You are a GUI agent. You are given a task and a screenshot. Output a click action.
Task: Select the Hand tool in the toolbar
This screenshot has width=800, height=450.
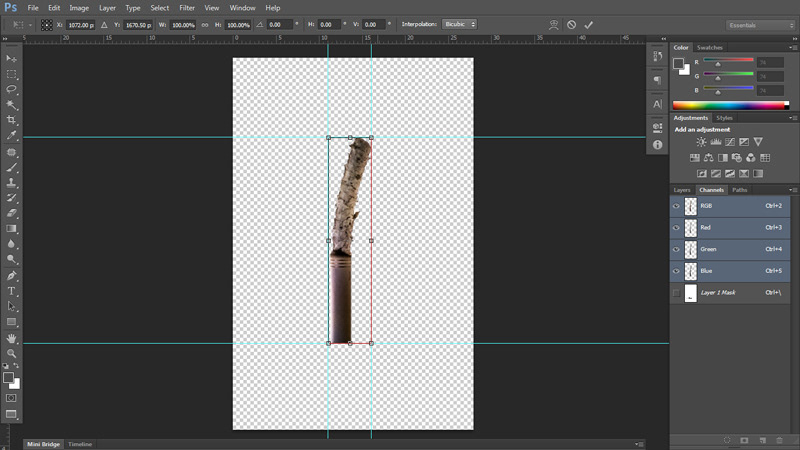[x=12, y=338]
